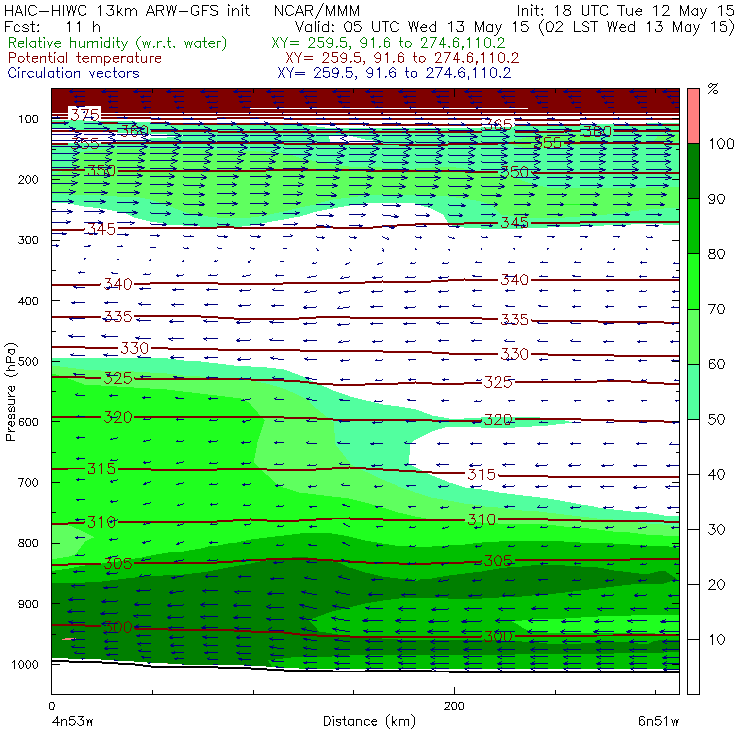Click the 'Distance (km)' axis title

(x=370, y=721)
